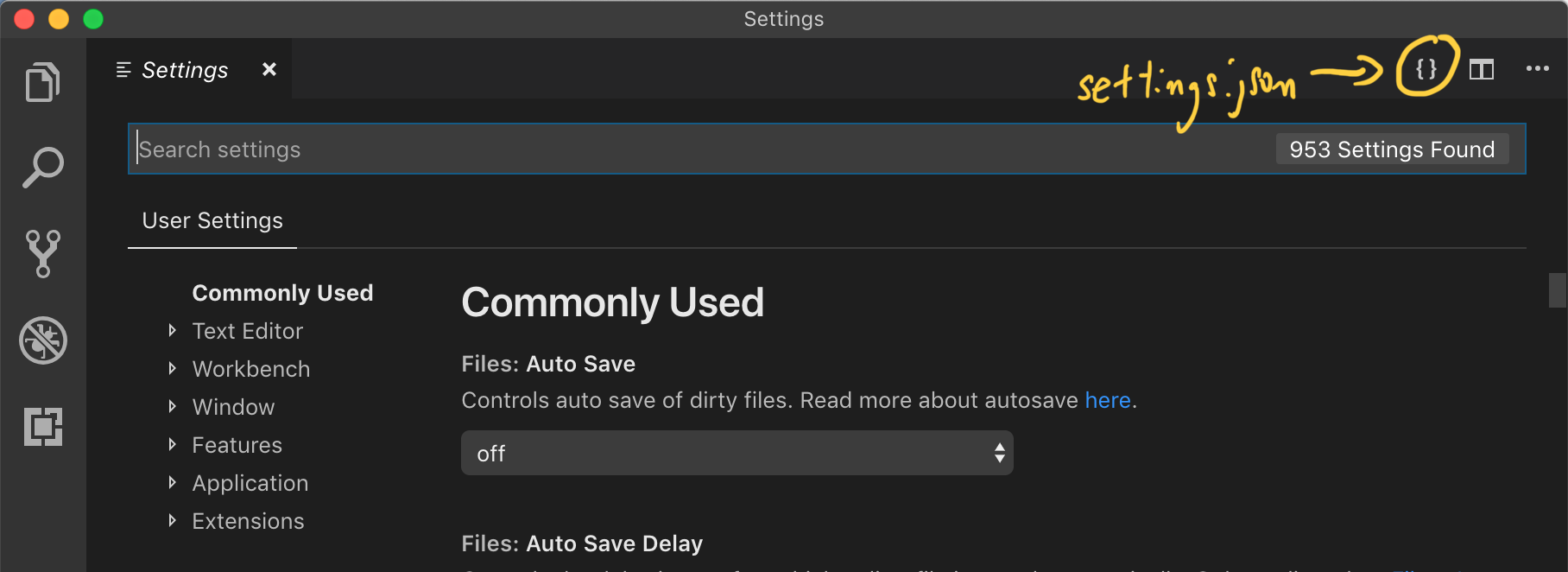
Task: Click the Run and Debug icon
Action: tap(43, 340)
